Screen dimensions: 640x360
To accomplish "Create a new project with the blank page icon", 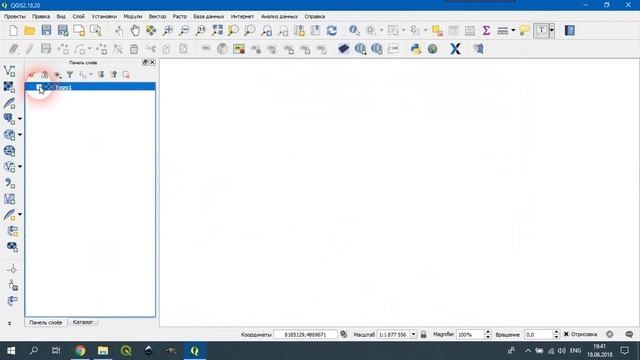I will click(x=13, y=31).
